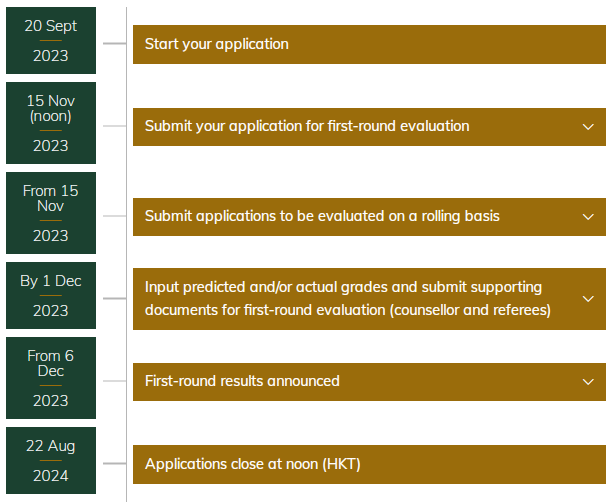Click the connector line beside From 6 Dec
614x502 pixels.
[114, 381]
